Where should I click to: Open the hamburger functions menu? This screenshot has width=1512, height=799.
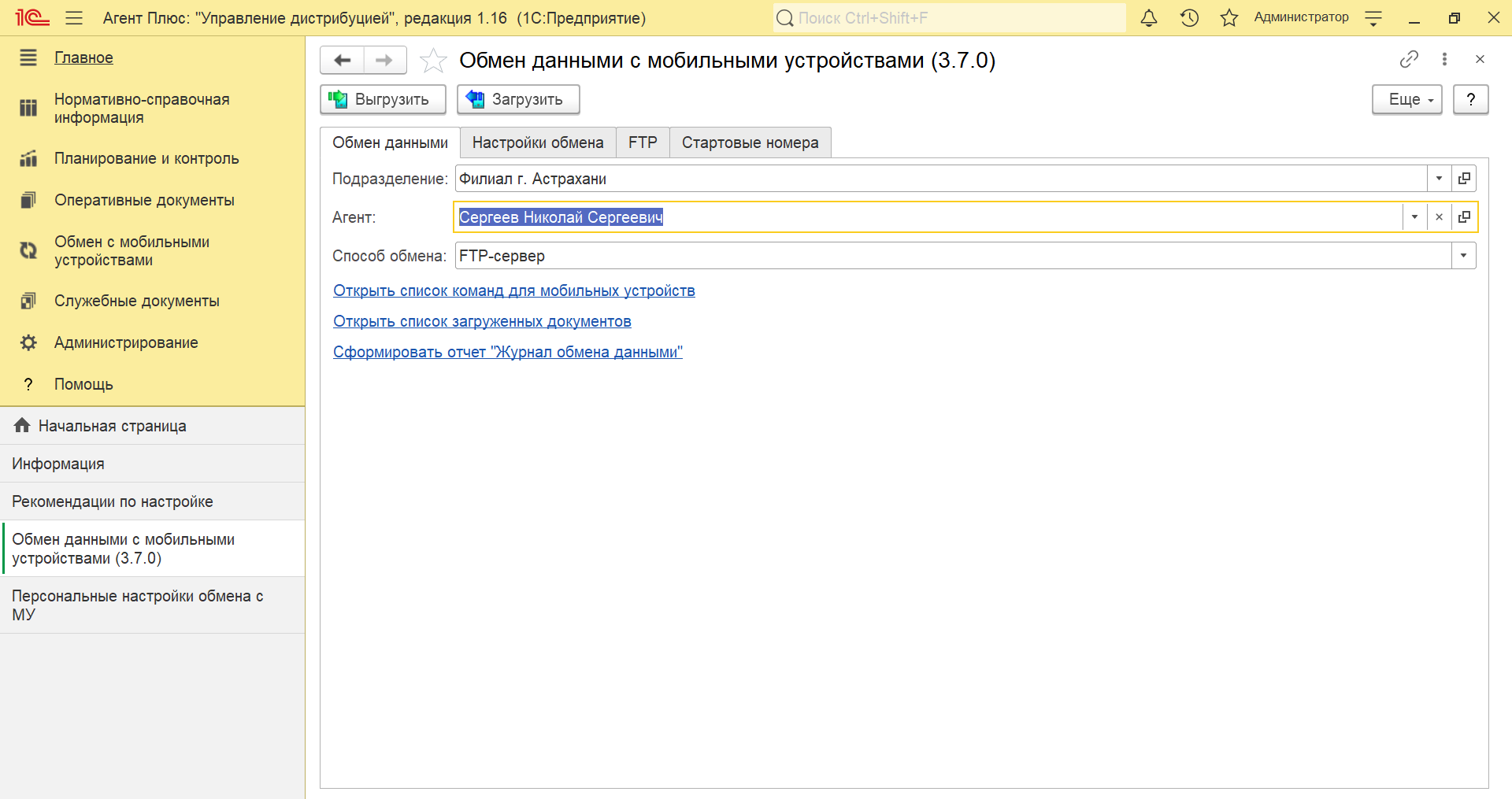74,18
